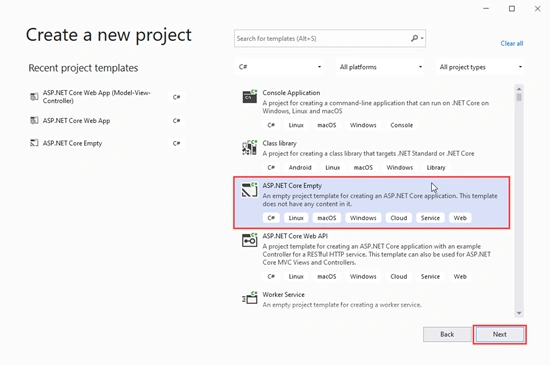550x365 pixels.
Task: Click the Console Application template icon
Action: click(249, 96)
